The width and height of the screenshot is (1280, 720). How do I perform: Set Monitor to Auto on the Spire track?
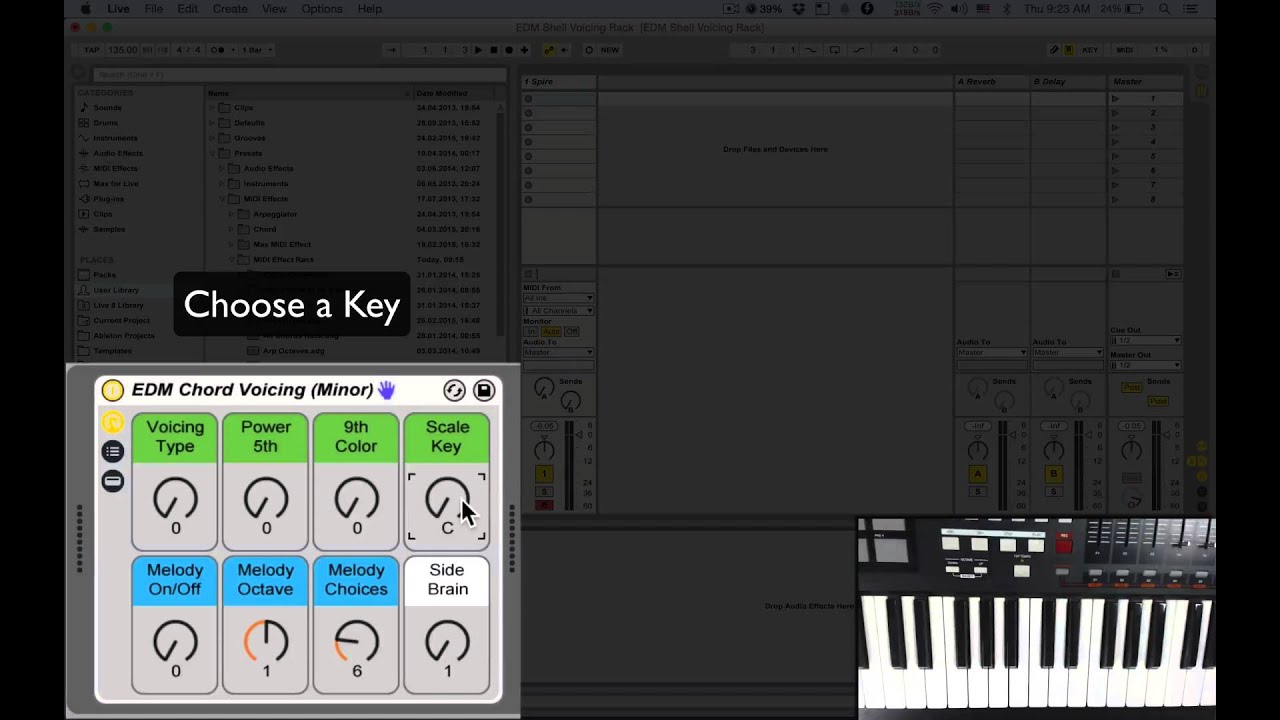pos(551,331)
